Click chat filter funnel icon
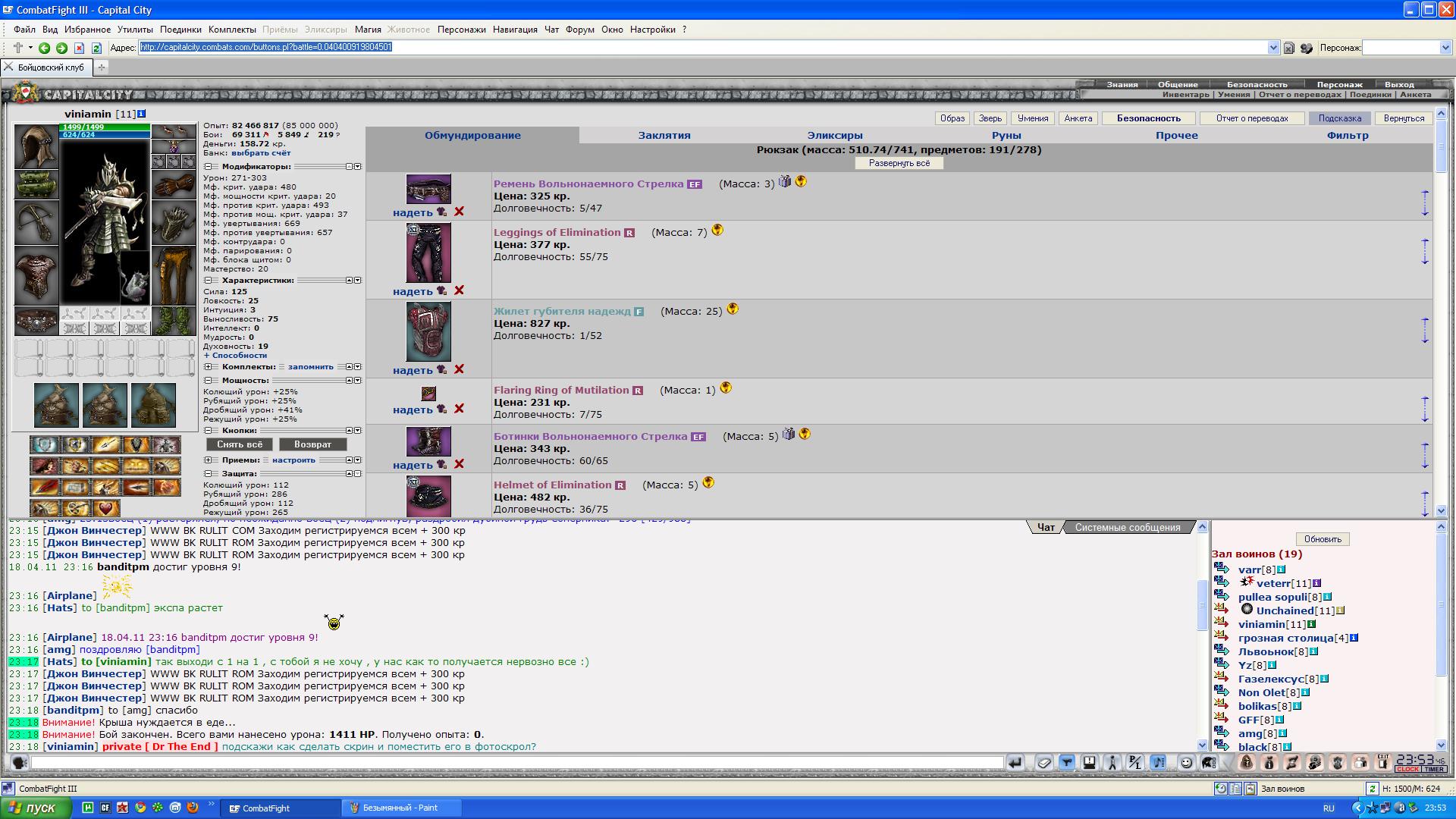Image resolution: width=1456 pixels, height=819 pixels. click(1067, 763)
